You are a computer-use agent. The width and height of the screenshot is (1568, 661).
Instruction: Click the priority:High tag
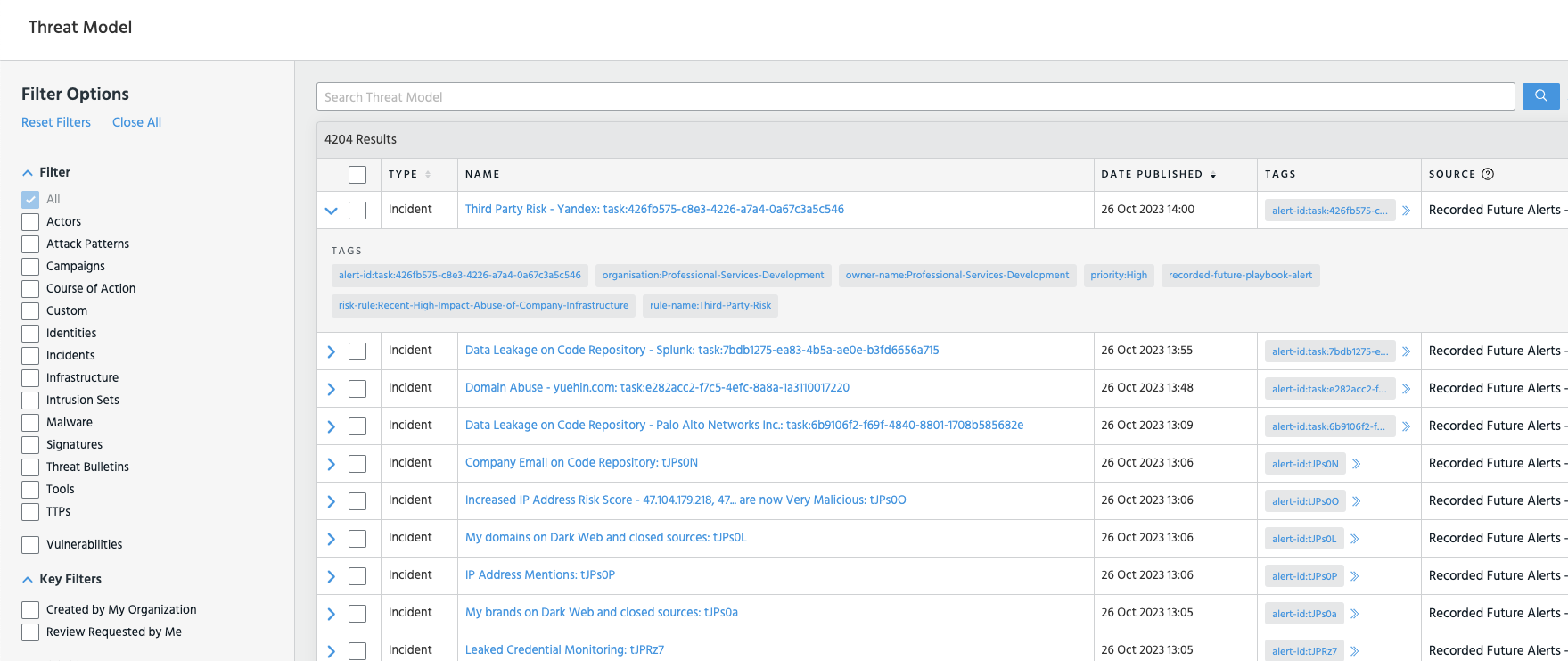pos(1118,275)
